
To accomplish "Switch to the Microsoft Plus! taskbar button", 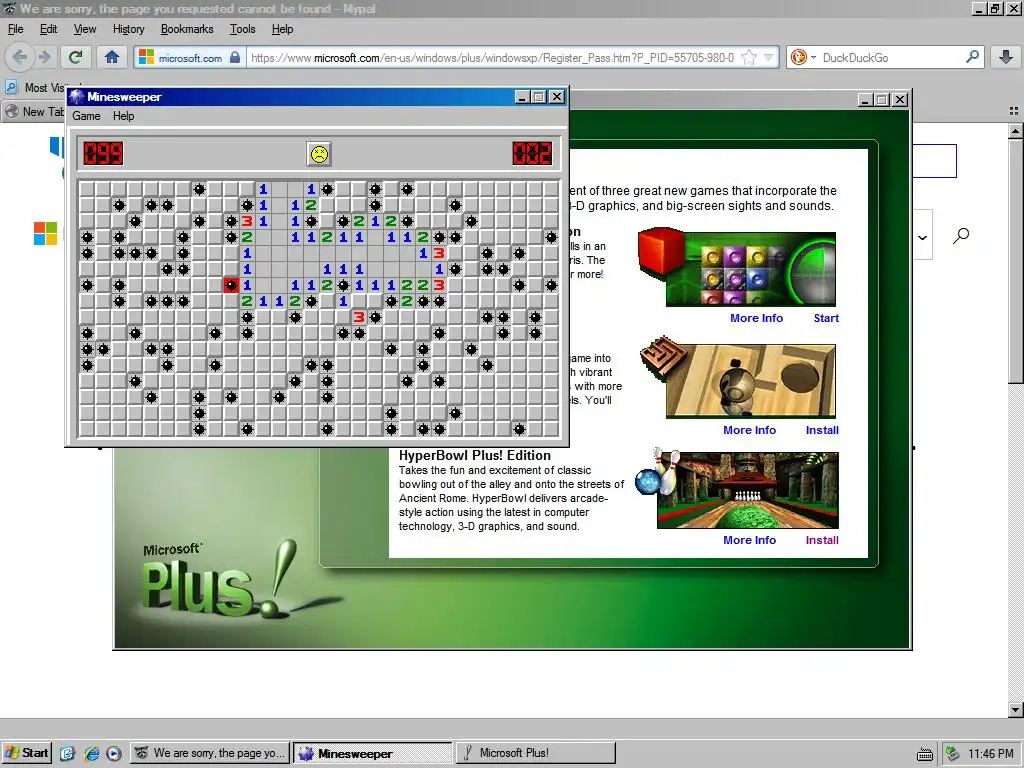I will coord(536,753).
